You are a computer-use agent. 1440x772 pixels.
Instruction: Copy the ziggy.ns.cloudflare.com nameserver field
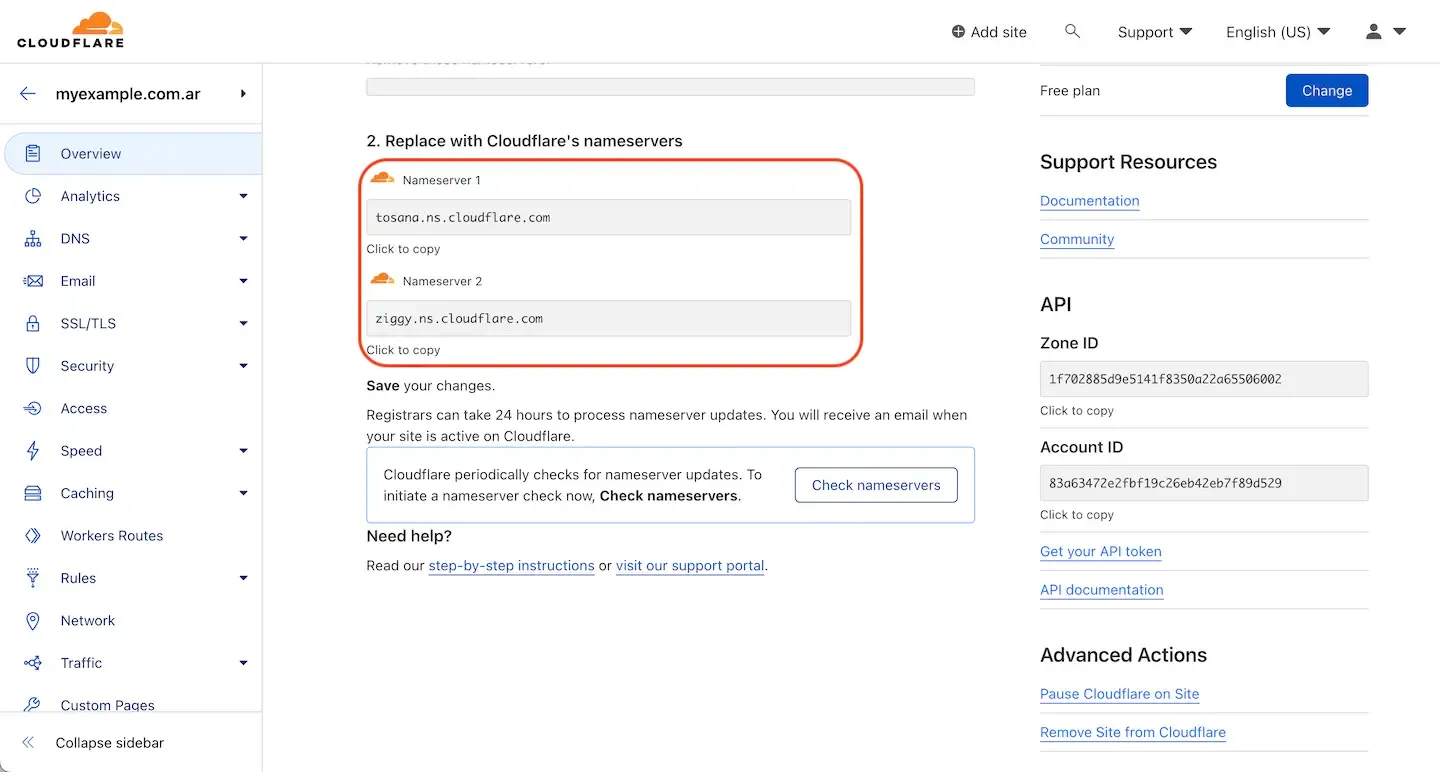608,318
